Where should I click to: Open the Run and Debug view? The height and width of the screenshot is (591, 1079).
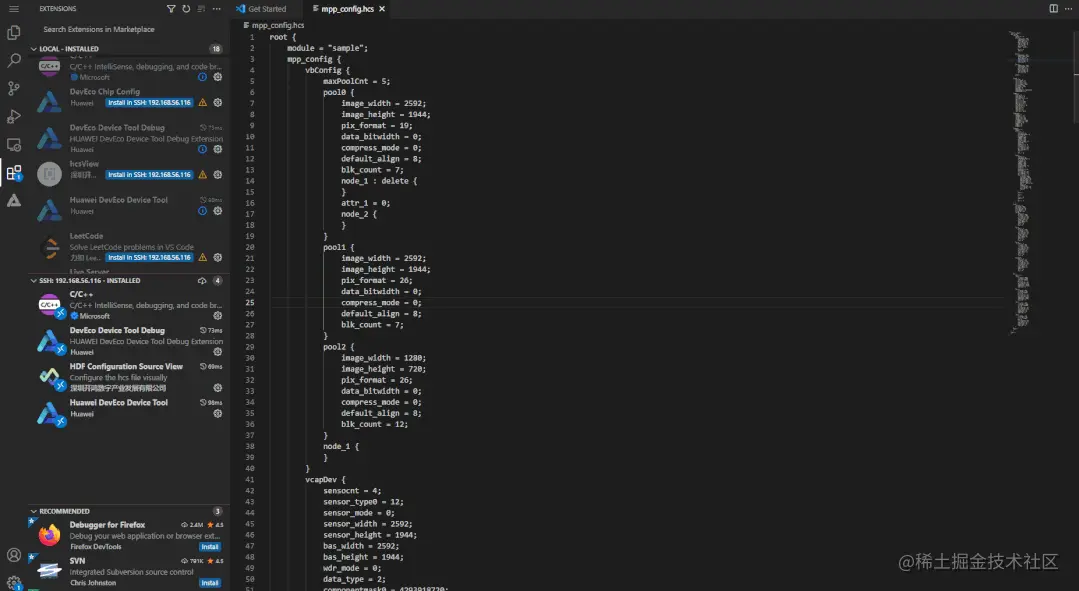(x=14, y=116)
